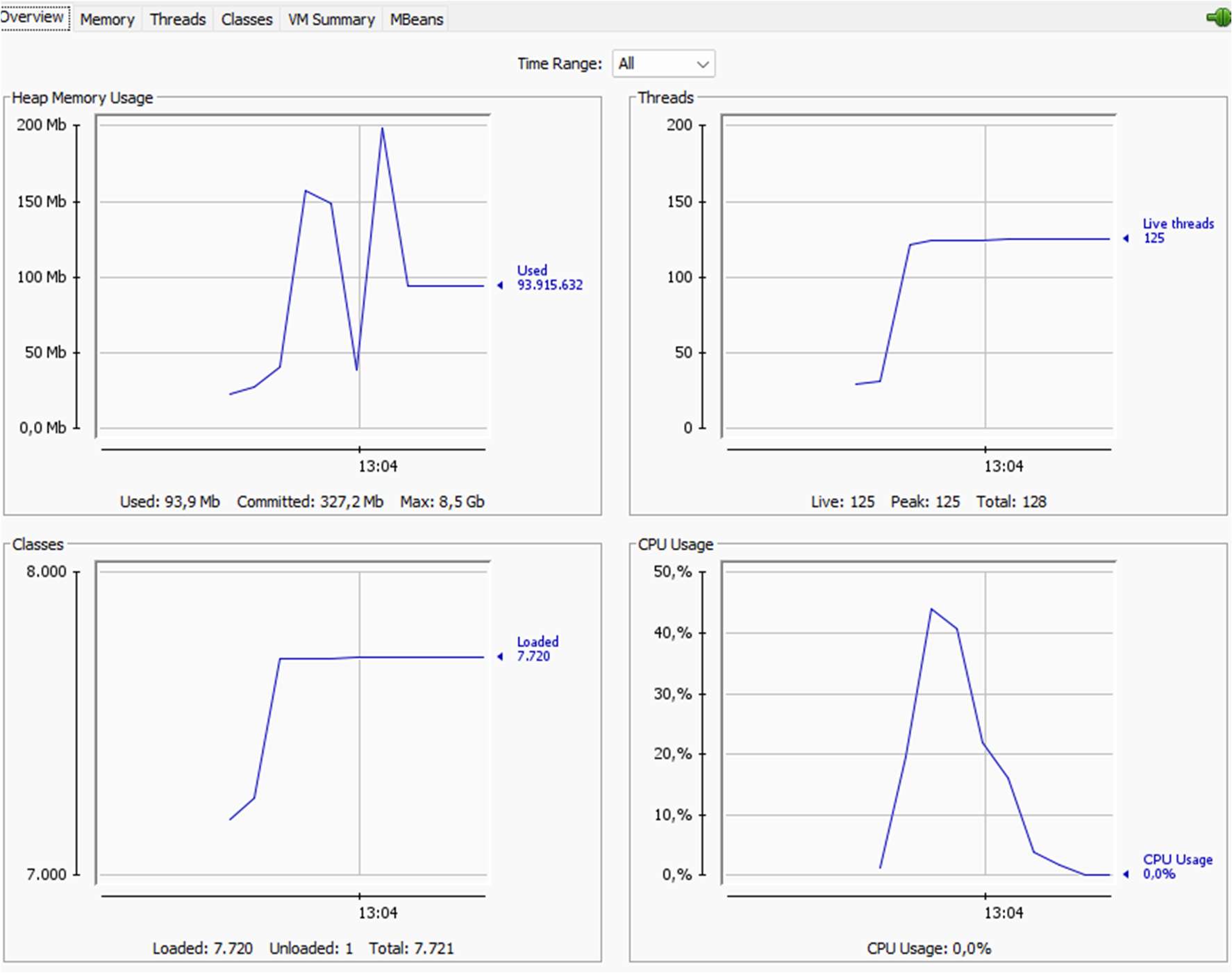This screenshot has width=1232, height=973.
Task: Click the 'Used: 93,9 Mb' text
Action: [169, 501]
